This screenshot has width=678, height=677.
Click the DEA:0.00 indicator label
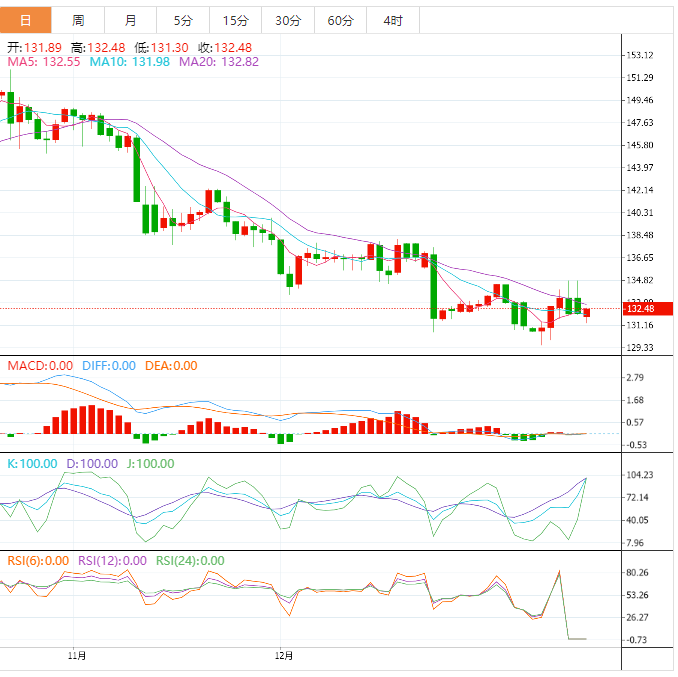pyautogui.click(x=171, y=366)
